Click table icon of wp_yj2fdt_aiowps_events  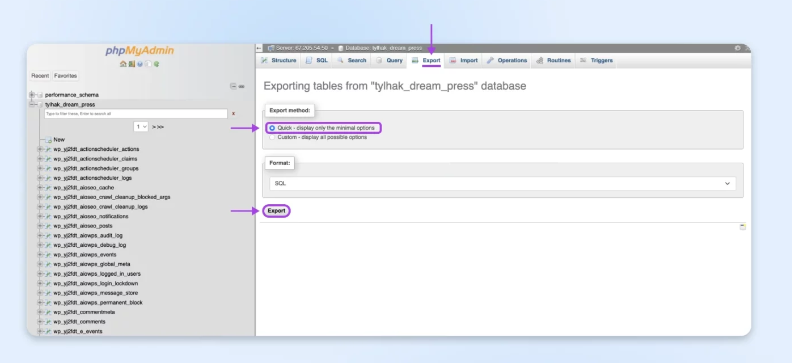coord(48,255)
